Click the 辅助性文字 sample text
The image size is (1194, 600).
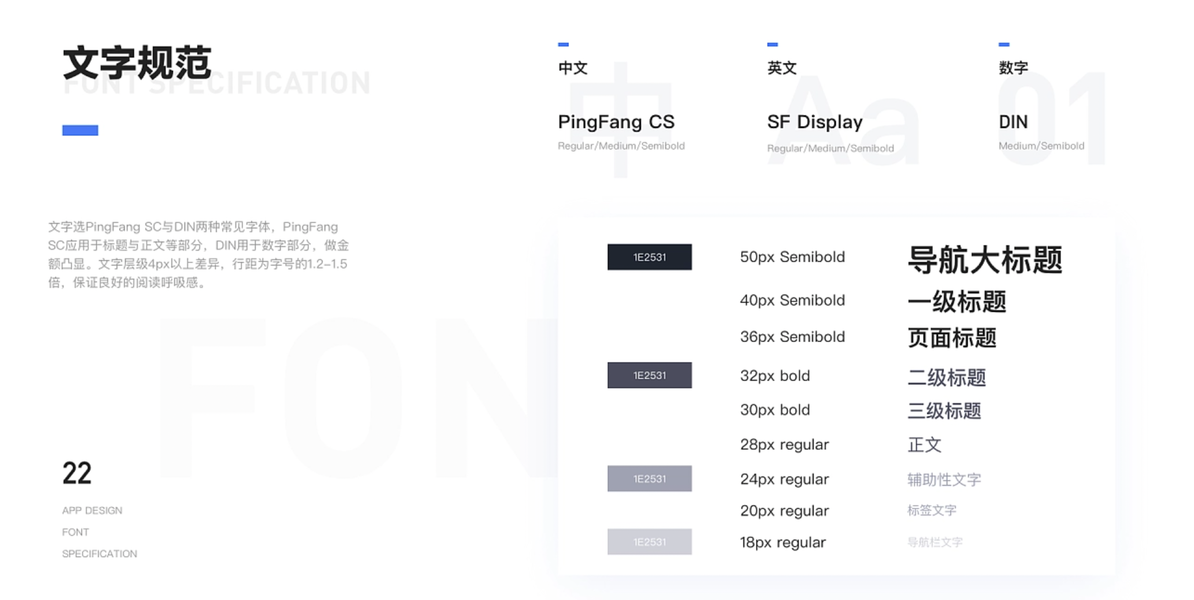click(x=944, y=480)
